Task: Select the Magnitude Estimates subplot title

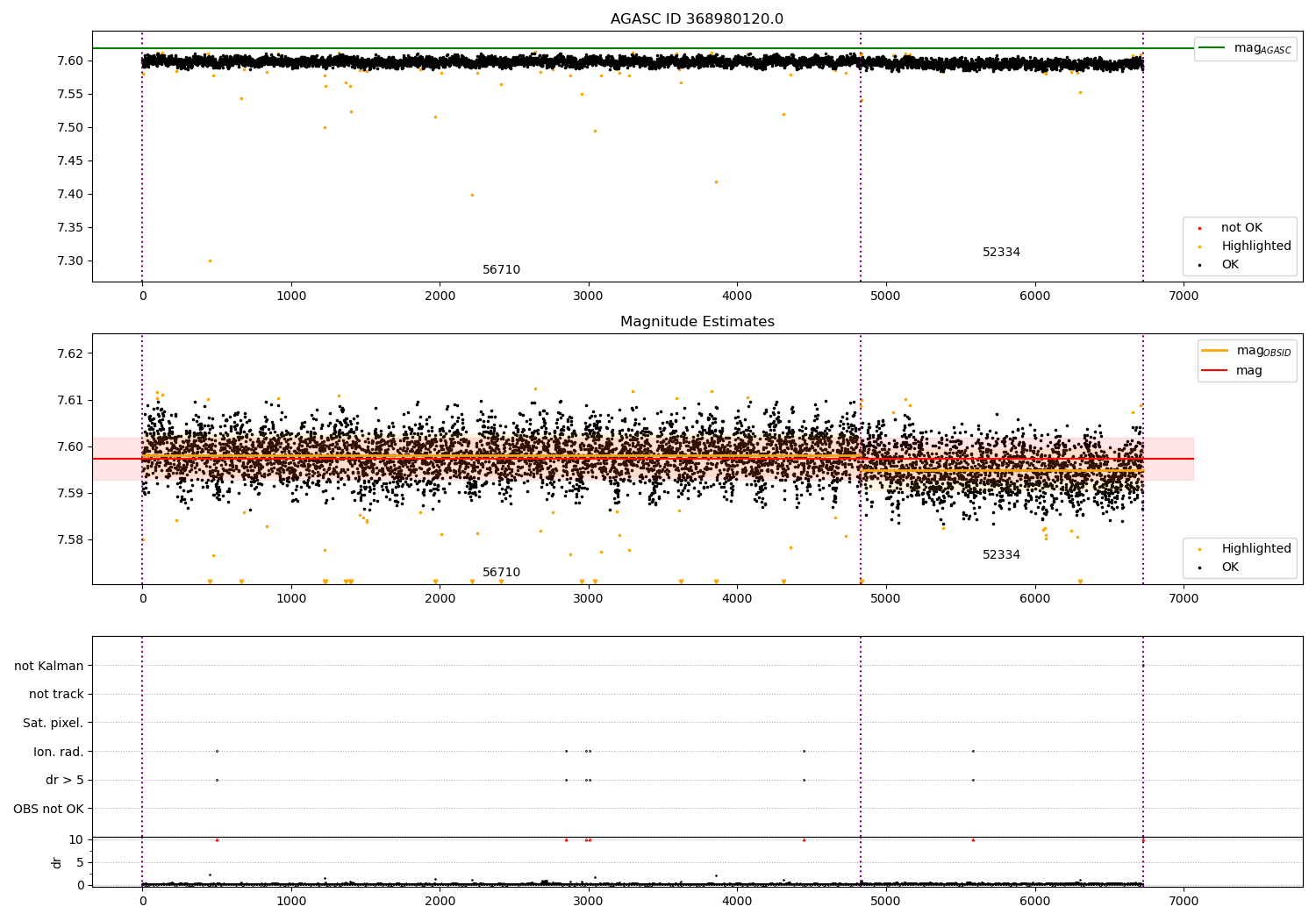Action: (x=697, y=322)
